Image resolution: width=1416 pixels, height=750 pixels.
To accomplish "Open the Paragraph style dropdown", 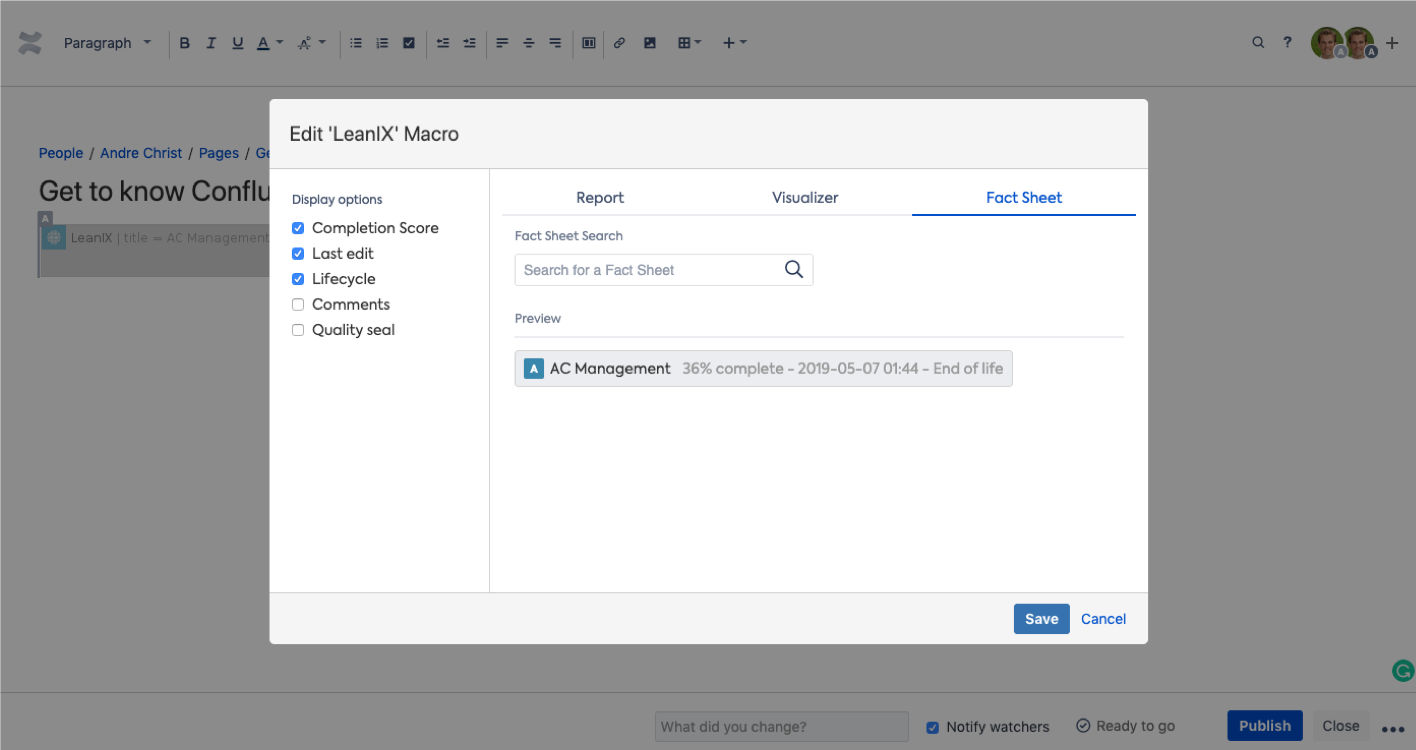I will (107, 43).
